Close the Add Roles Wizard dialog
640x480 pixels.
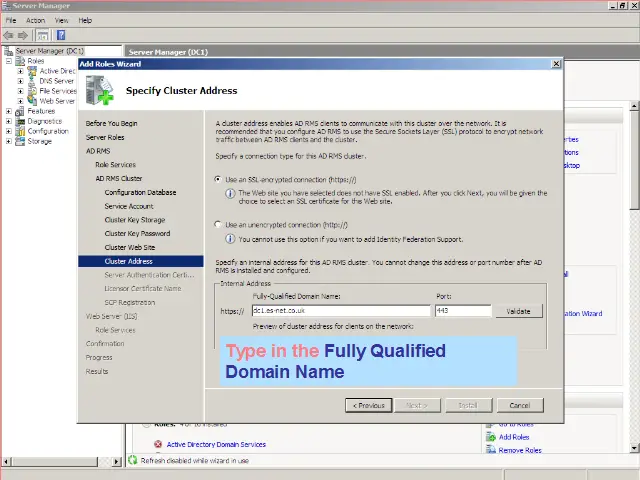coord(556,64)
